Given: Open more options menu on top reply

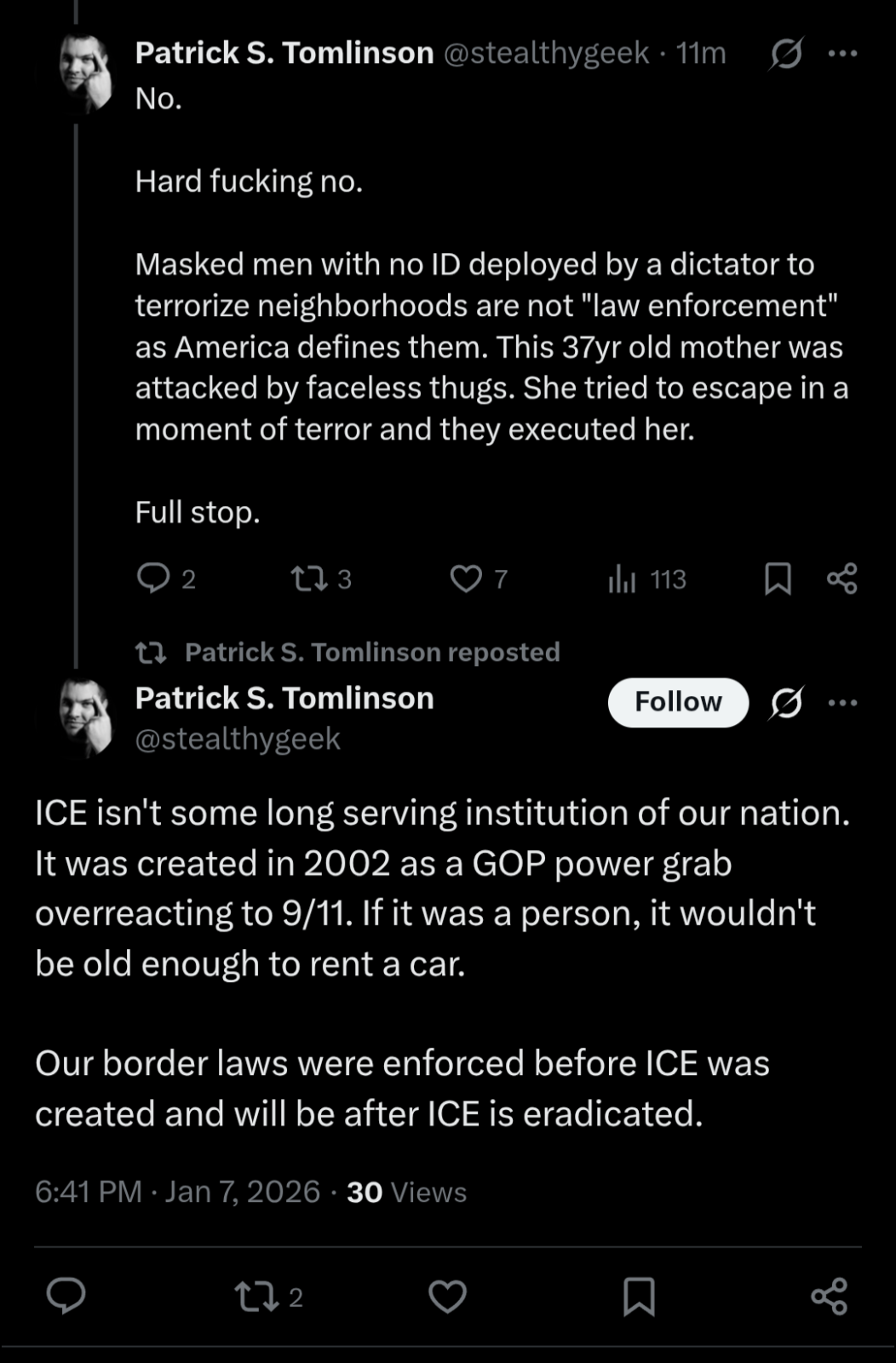Looking at the screenshot, I should [842, 54].
